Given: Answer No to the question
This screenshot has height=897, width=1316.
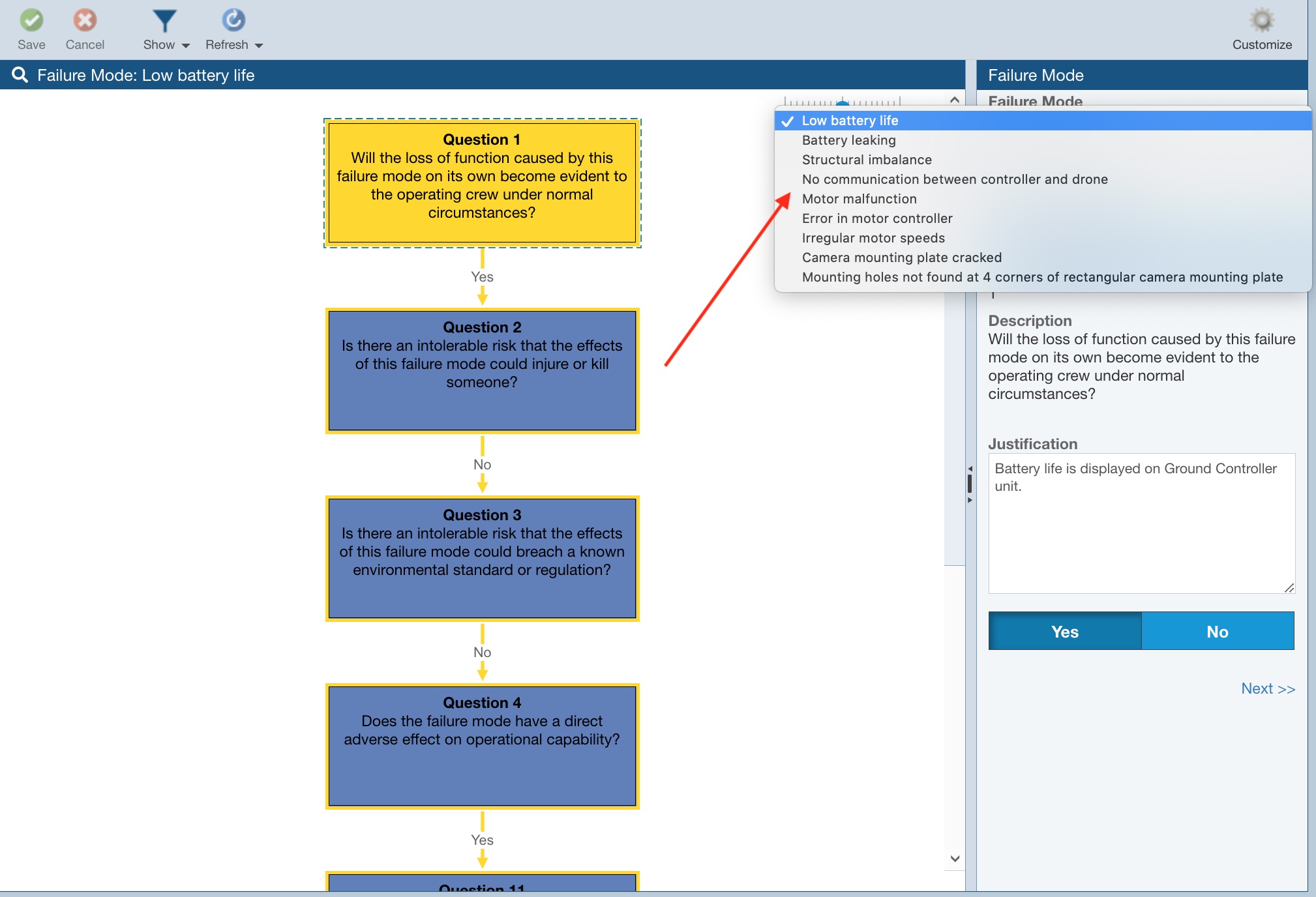Looking at the screenshot, I should click(1217, 631).
